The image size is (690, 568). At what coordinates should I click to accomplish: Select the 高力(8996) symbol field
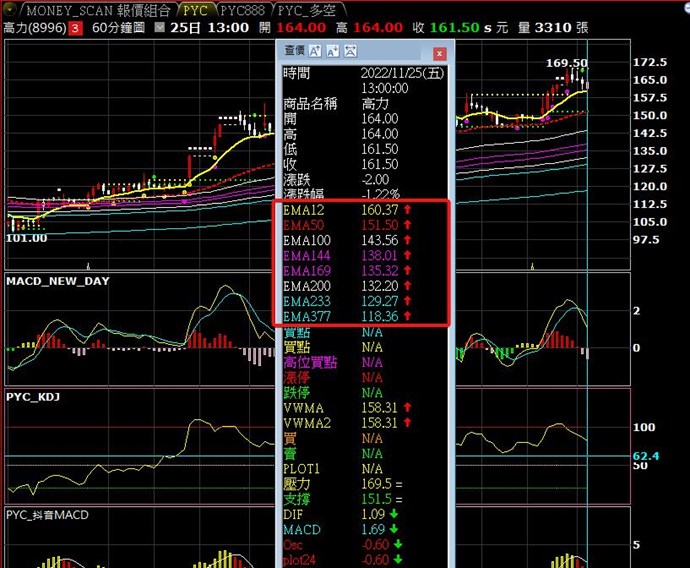(35, 28)
